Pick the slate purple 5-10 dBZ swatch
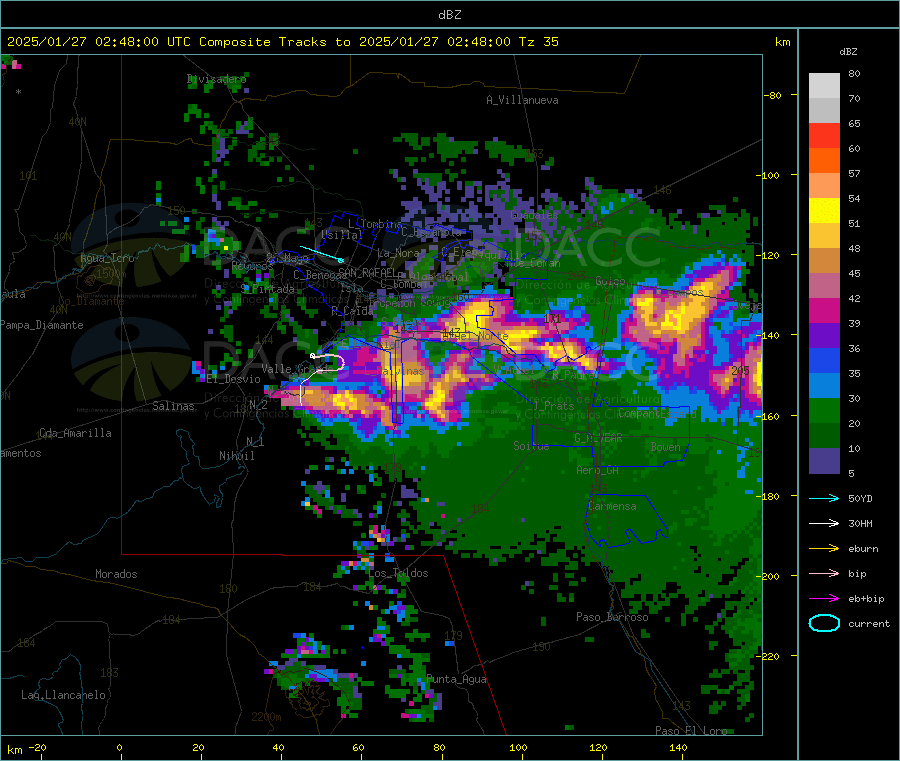The image size is (900, 761). pyautogui.click(x=824, y=461)
